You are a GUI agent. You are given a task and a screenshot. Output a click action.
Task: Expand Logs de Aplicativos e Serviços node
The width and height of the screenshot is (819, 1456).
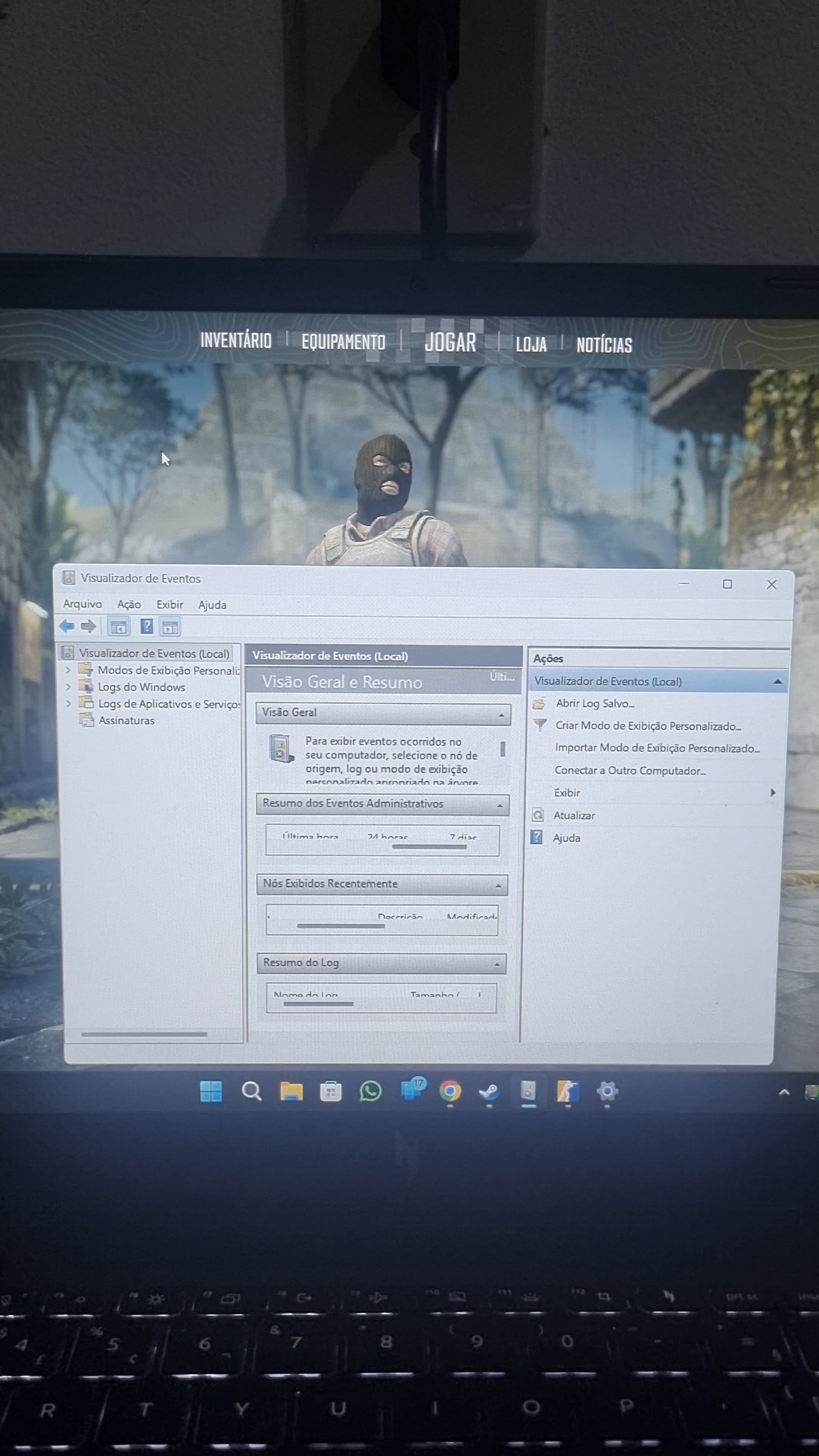(x=68, y=704)
